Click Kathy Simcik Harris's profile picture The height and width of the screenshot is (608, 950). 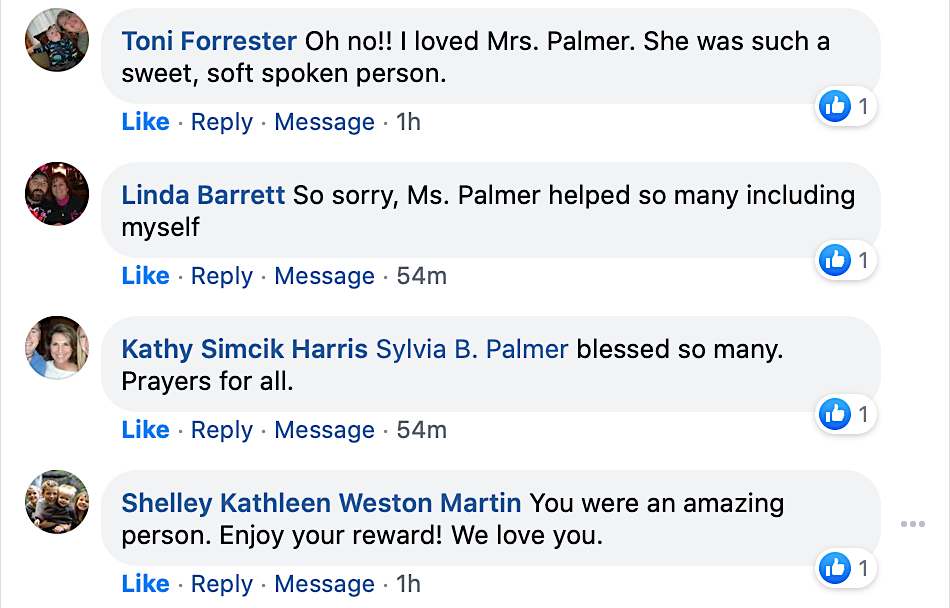point(57,348)
